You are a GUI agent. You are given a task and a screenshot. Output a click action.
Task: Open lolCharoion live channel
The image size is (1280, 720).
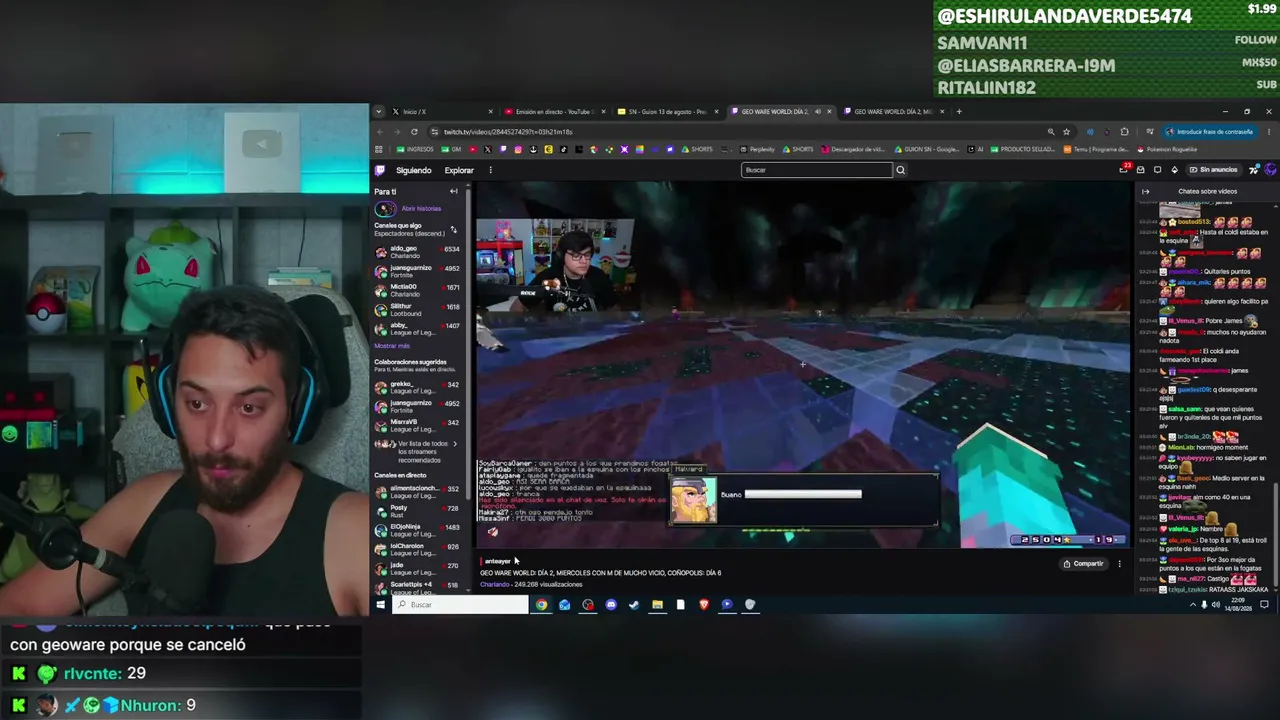click(x=417, y=549)
